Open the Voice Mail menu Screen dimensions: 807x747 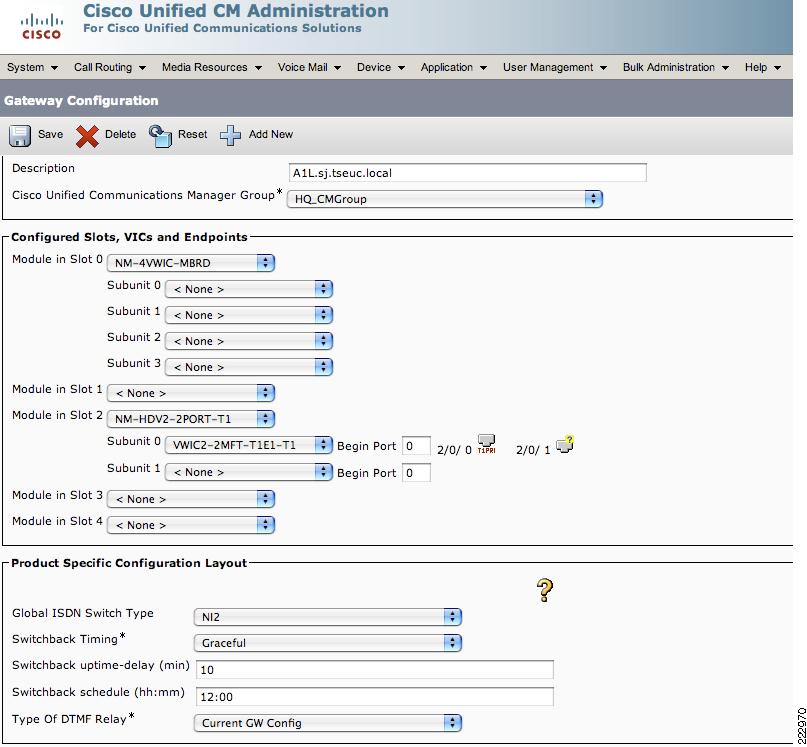click(309, 67)
